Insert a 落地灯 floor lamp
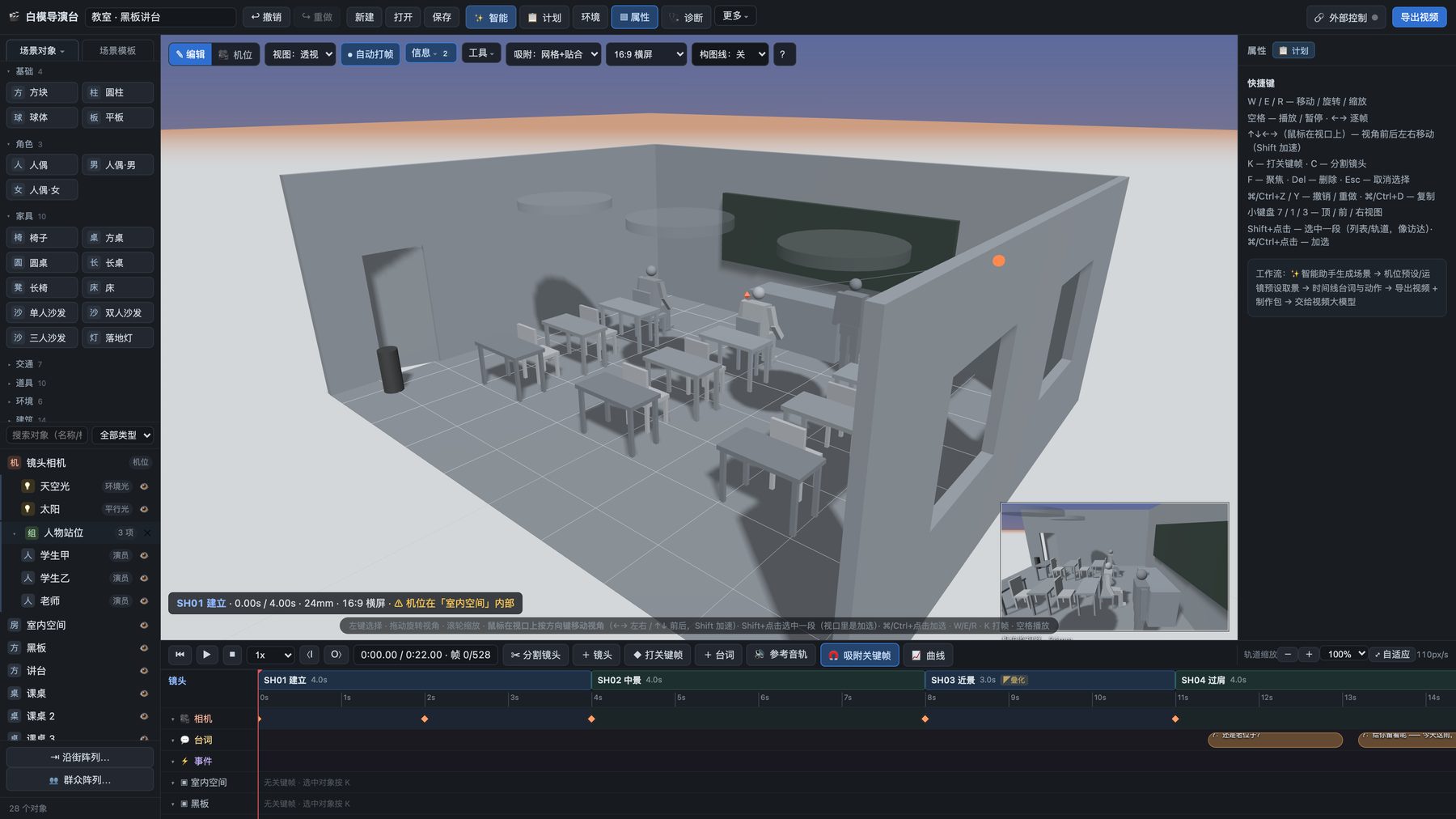The height and width of the screenshot is (819, 1456). point(117,337)
